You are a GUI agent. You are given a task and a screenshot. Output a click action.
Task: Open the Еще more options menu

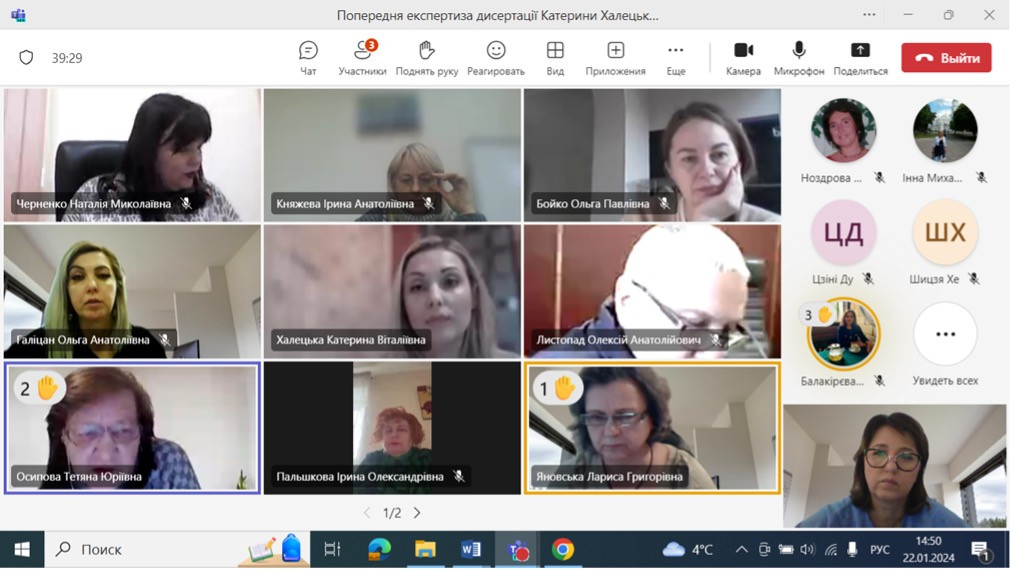click(x=676, y=58)
